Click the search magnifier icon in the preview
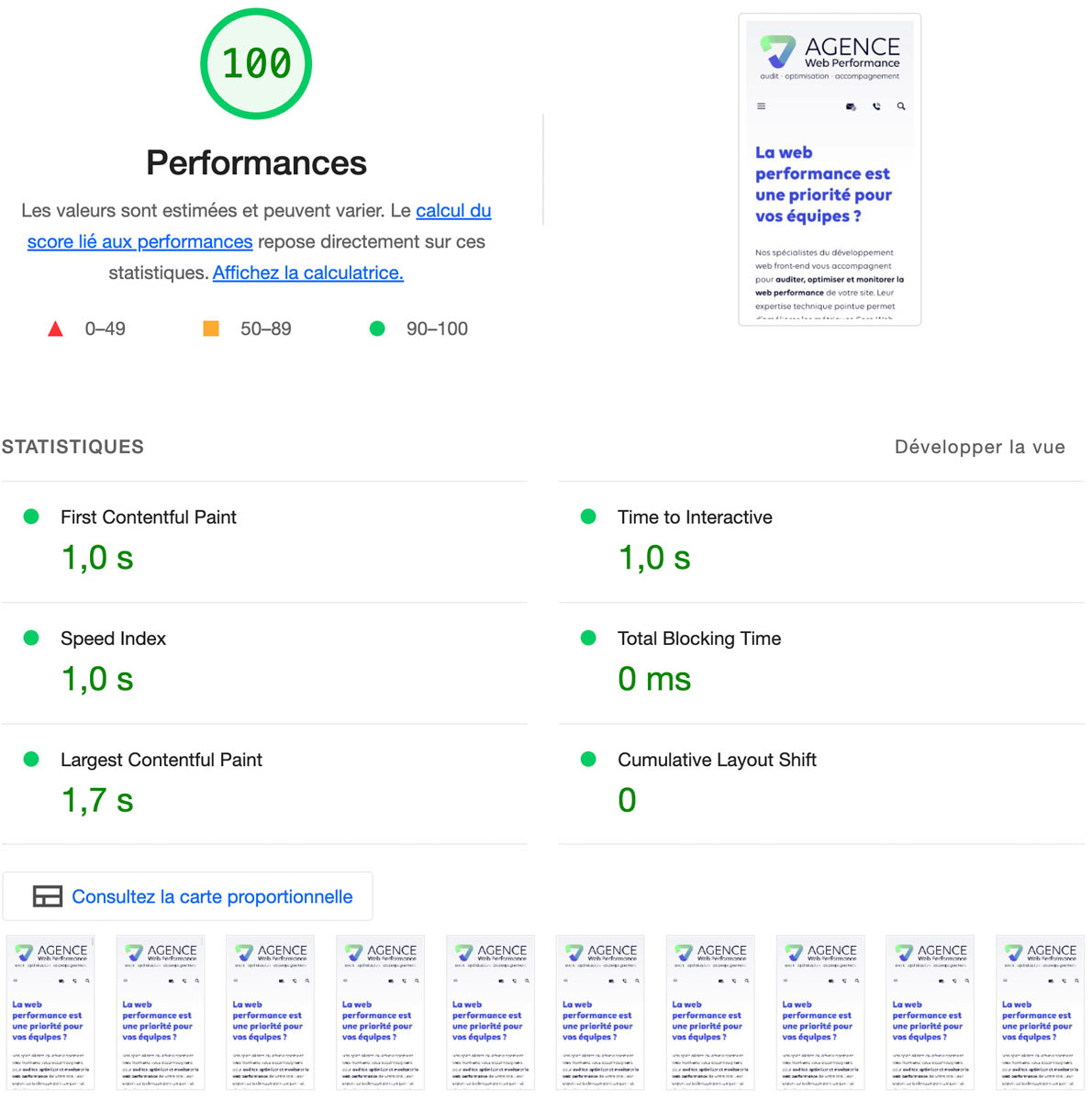 (901, 106)
